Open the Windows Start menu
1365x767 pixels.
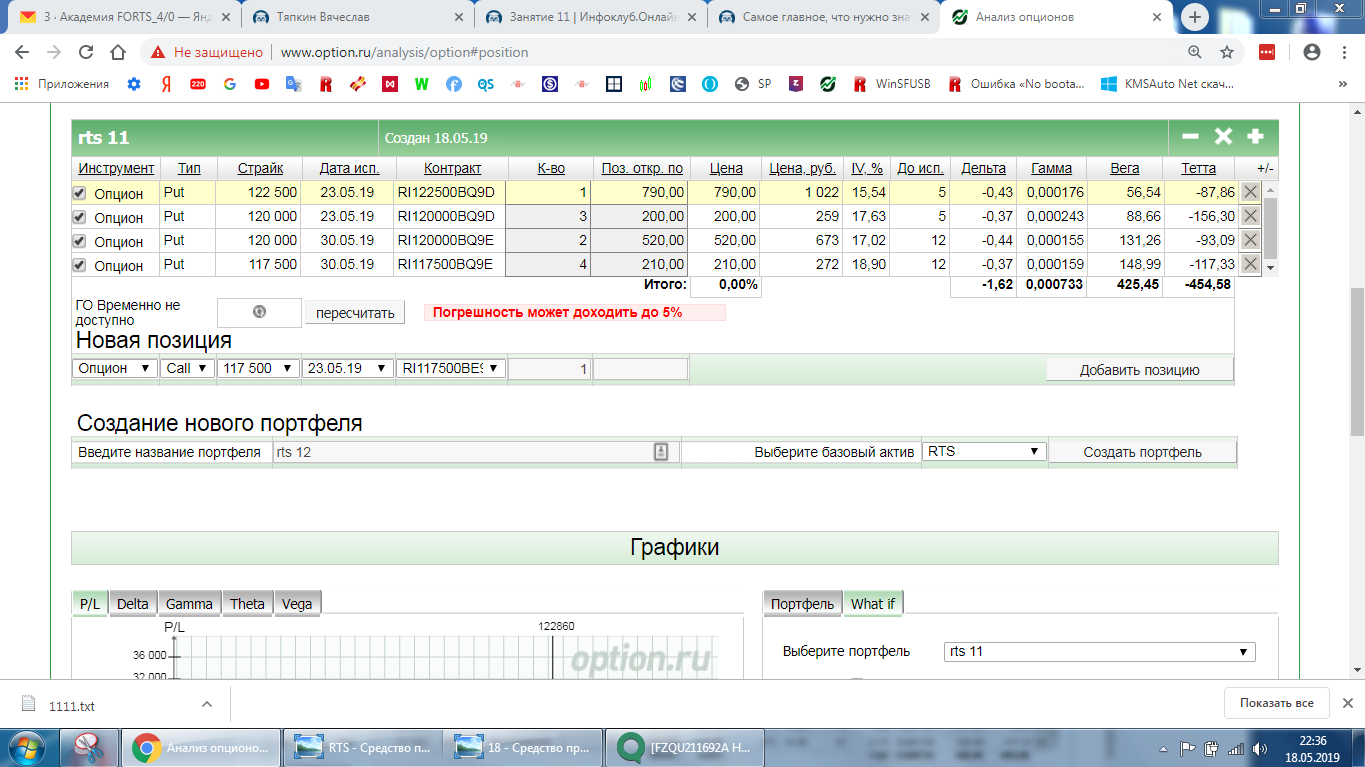[x=29, y=748]
